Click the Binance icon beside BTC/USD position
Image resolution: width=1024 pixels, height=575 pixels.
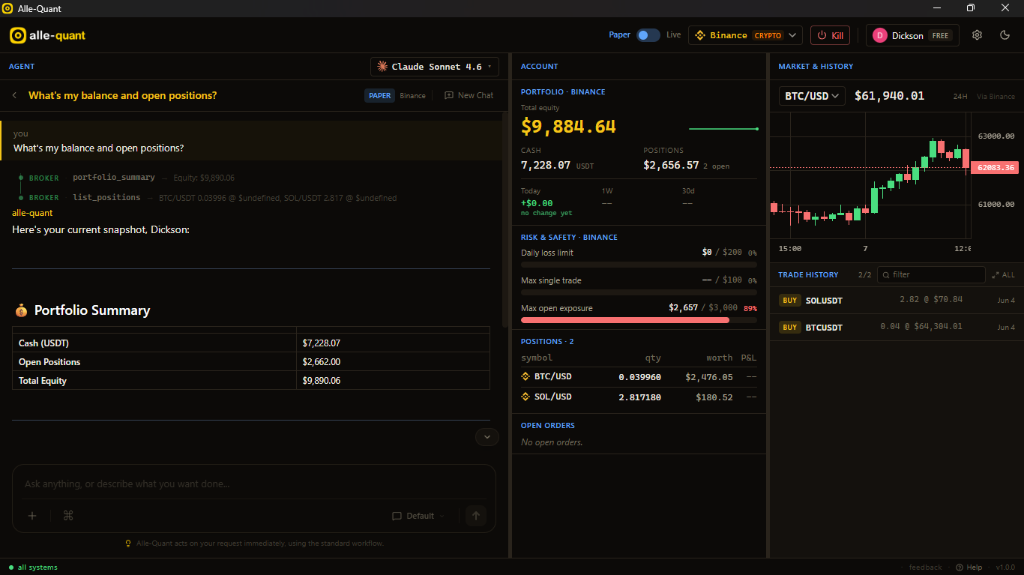[525, 377]
